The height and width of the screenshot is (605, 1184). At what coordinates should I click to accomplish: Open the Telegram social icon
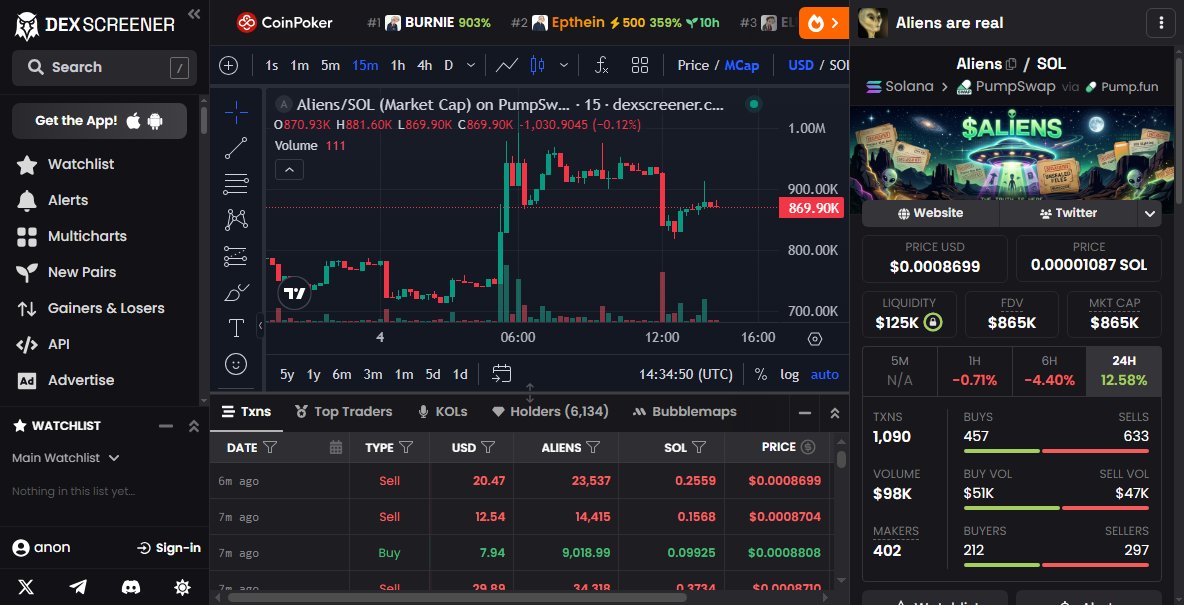coord(78,587)
